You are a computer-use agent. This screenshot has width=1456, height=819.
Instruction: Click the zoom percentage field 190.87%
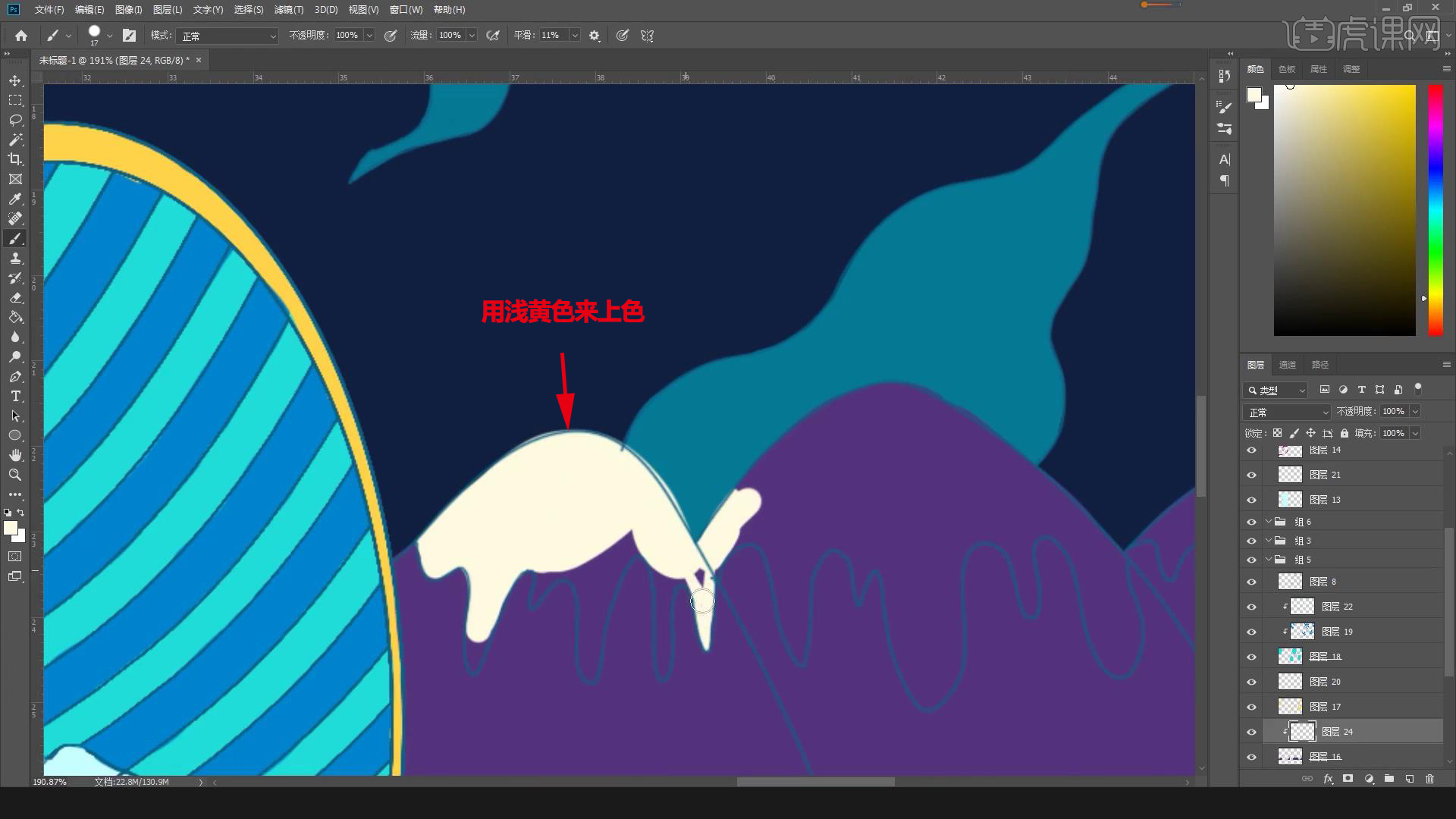[50, 782]
